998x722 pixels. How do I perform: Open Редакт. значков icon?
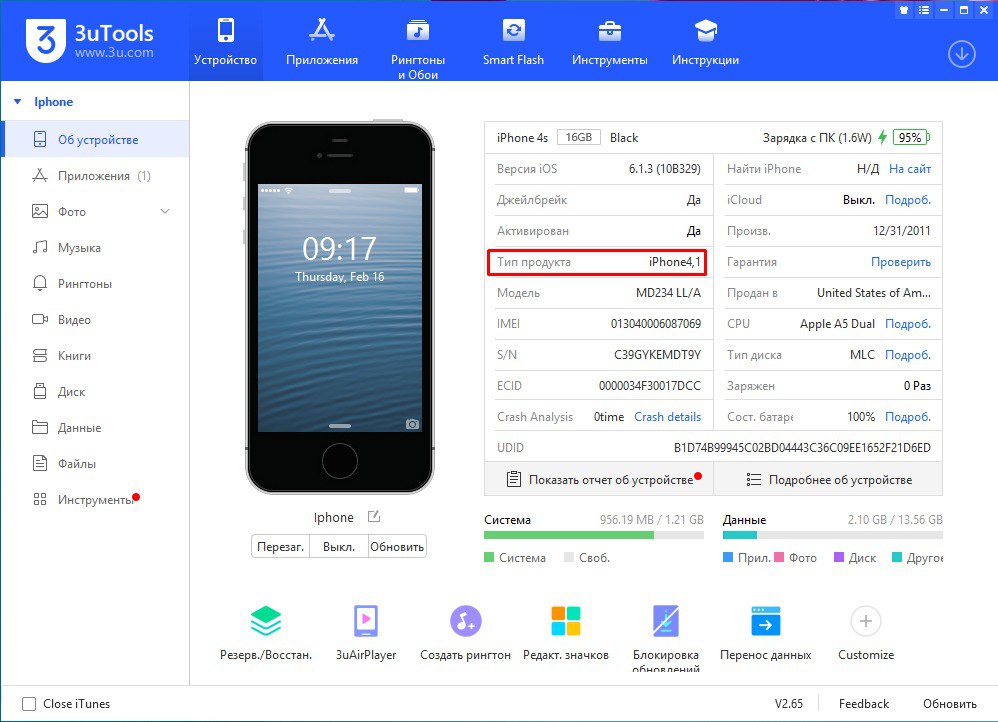pos(566,621)
